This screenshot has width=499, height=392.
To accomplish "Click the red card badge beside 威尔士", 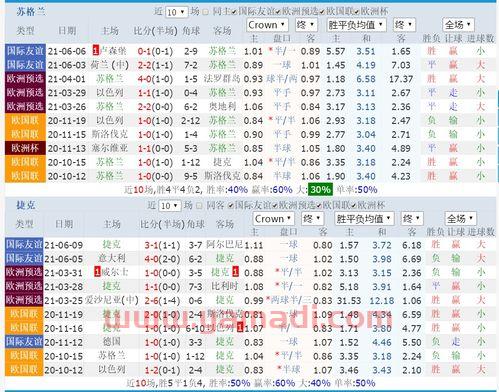I will (97, 272).
